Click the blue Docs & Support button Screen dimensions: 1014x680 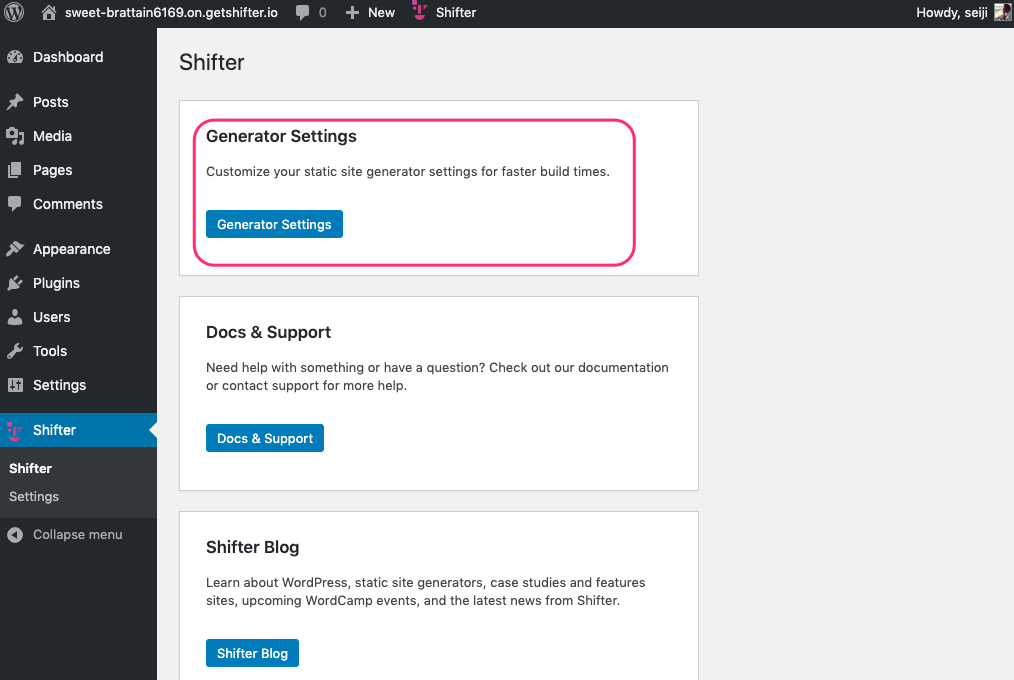point(264,438)
